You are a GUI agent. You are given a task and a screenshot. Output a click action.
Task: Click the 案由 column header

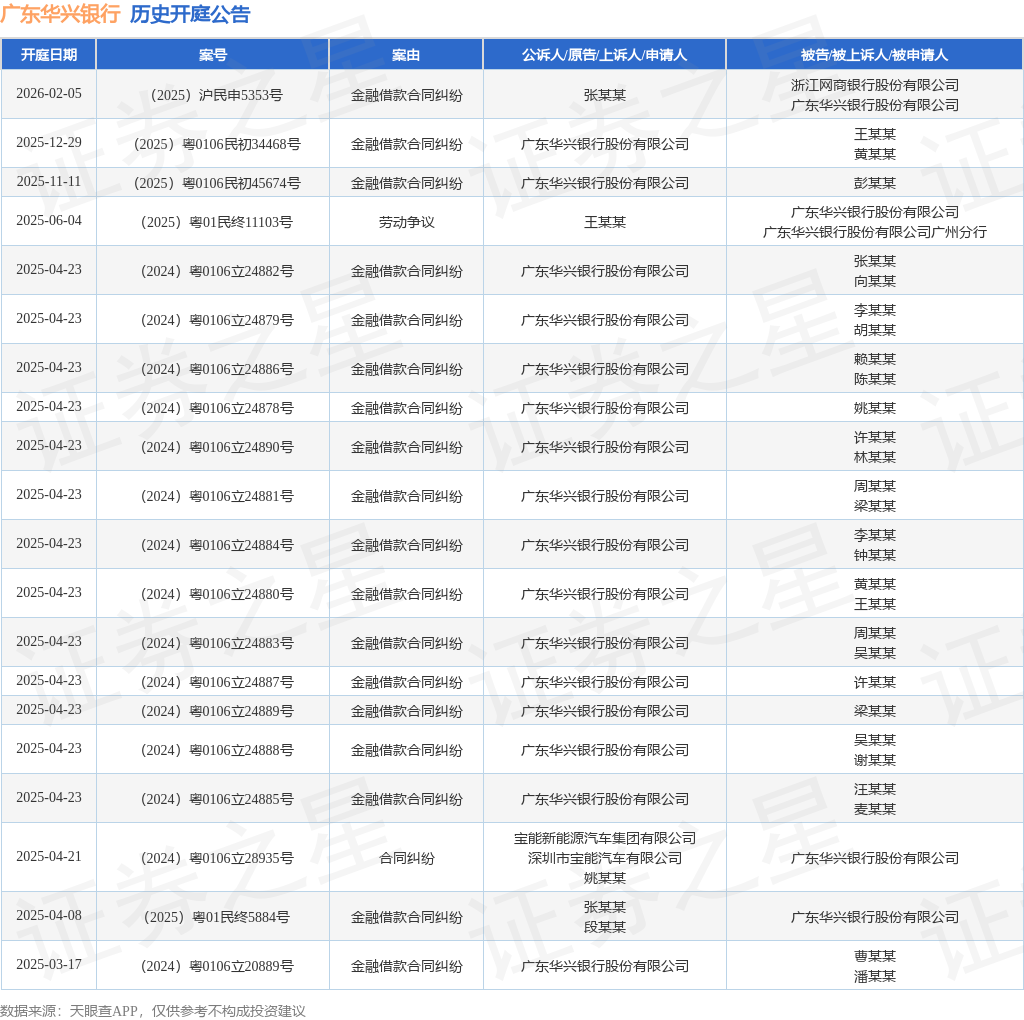(x=406, y=55)
